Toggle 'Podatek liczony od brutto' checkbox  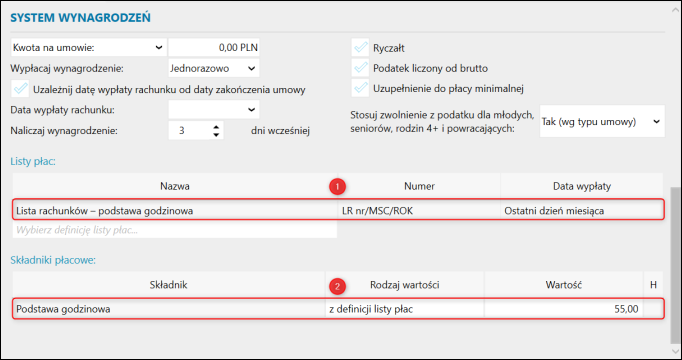(x=360, y=68)
